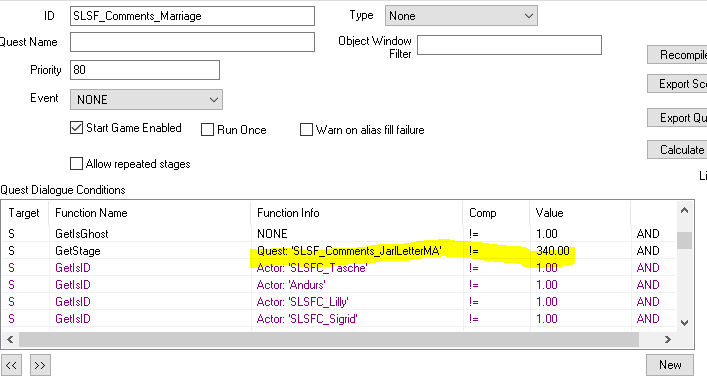This screenshot has height=383, width=707.
Task: Click AND in the GetIsGhost row
Action: [648, 234]
